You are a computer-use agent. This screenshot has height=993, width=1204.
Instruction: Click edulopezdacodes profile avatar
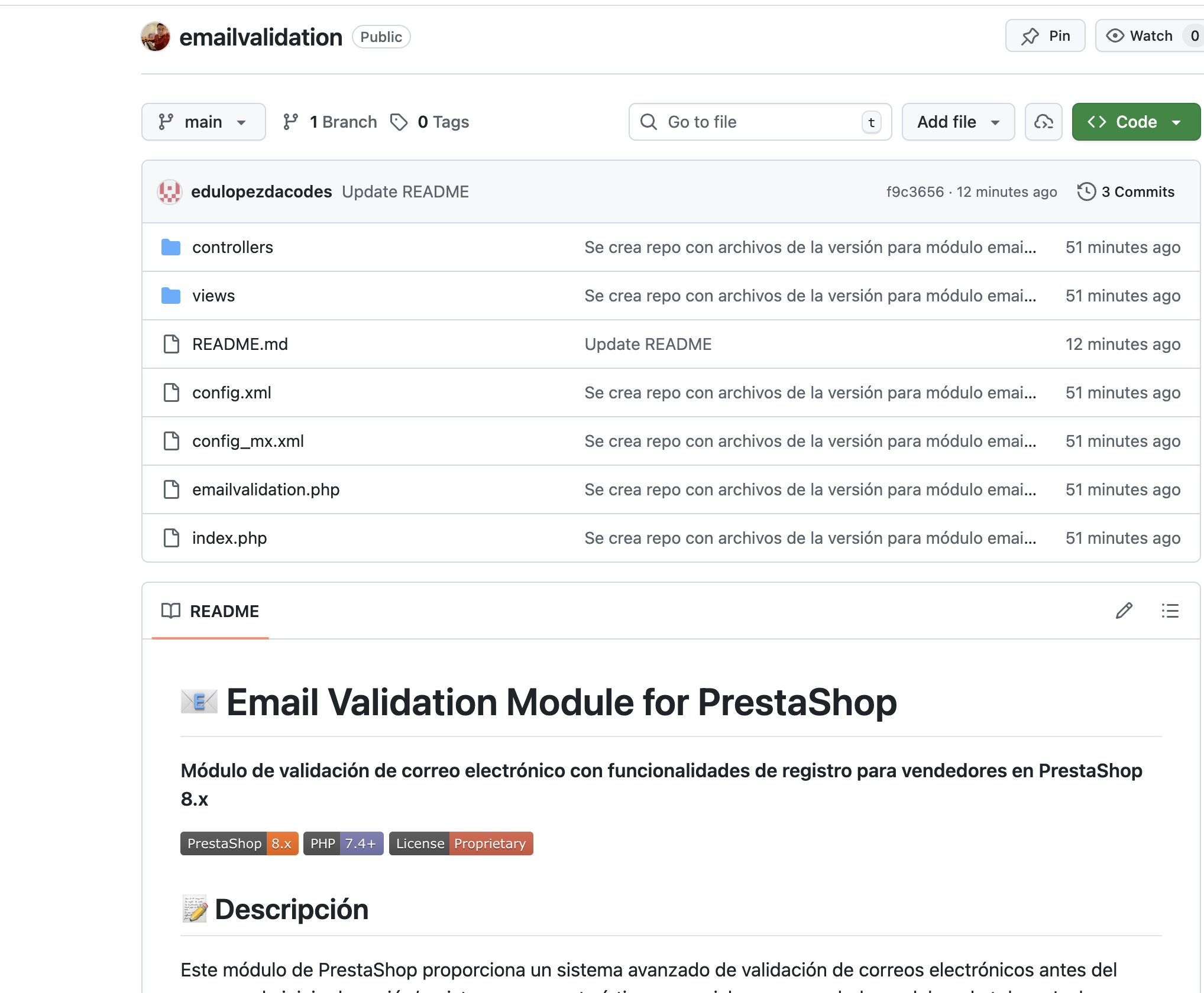(x=169, y=192)
